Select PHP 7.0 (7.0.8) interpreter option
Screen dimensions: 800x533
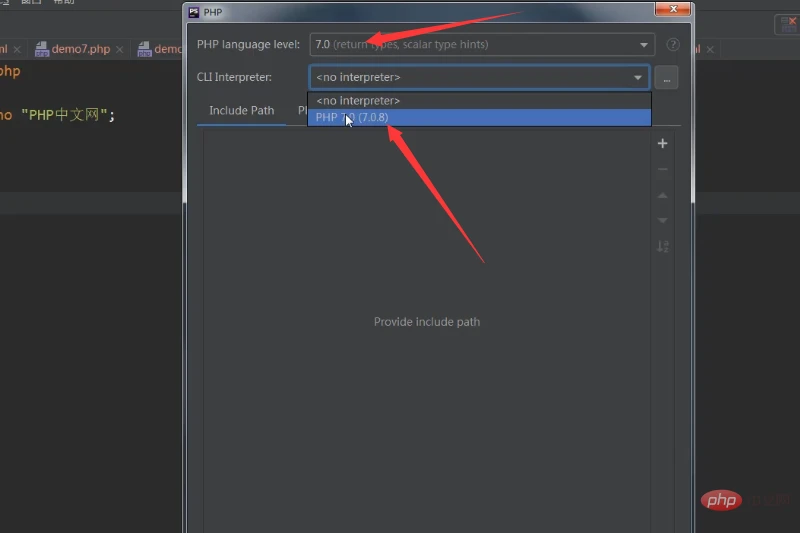tap(479, 117)
